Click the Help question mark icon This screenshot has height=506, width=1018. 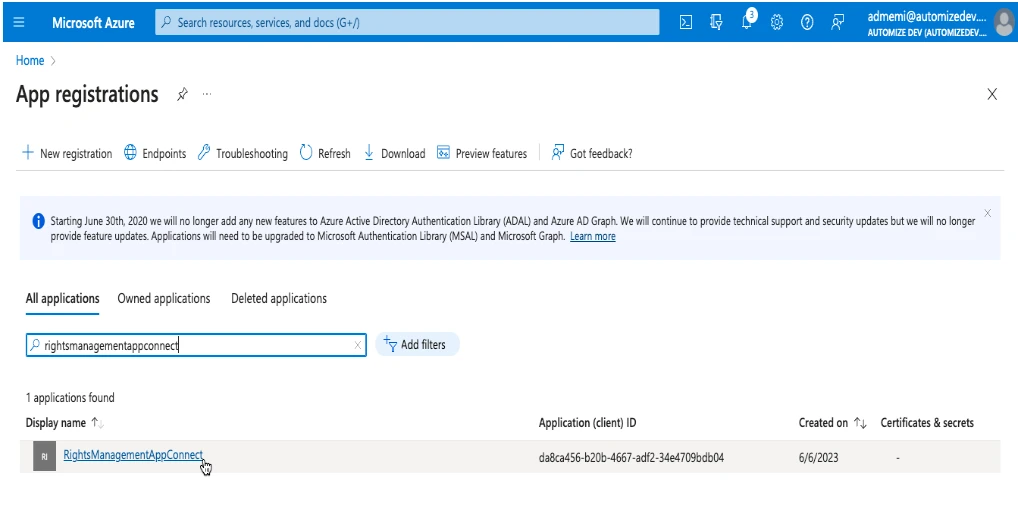[807, 22]
